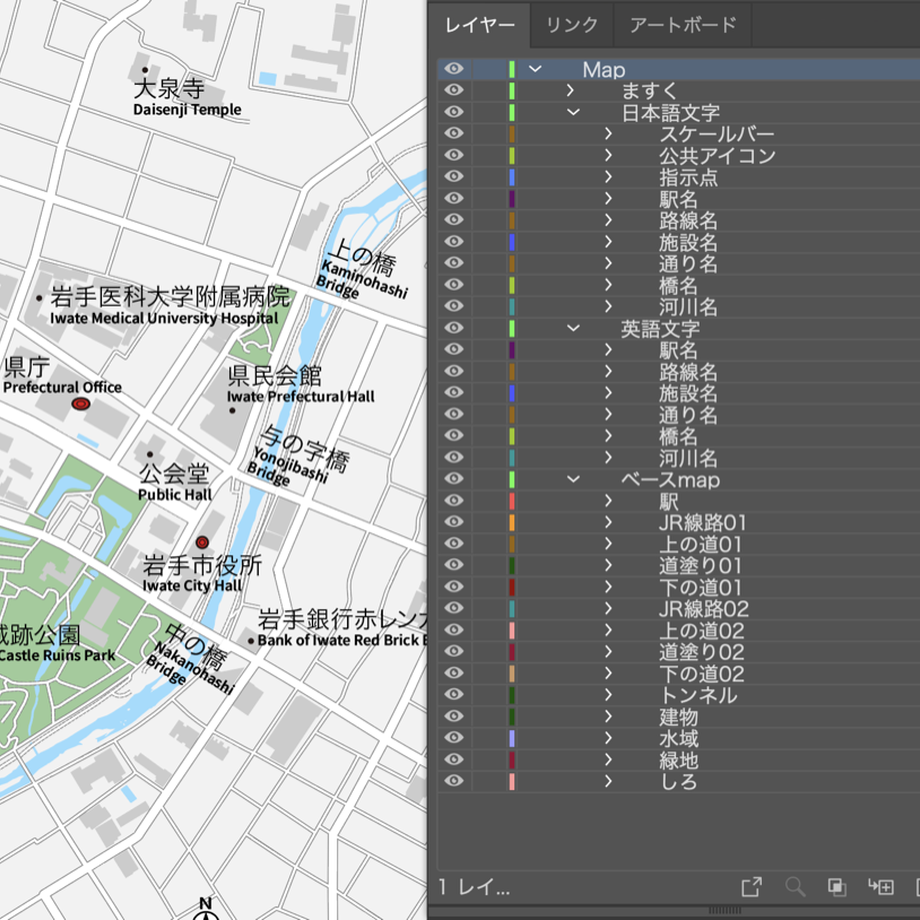Screen dimensions: 920x920
Task: Click the '与の字橋' bridge label on map
Action: pyautogui.click(x=305, y=448)
